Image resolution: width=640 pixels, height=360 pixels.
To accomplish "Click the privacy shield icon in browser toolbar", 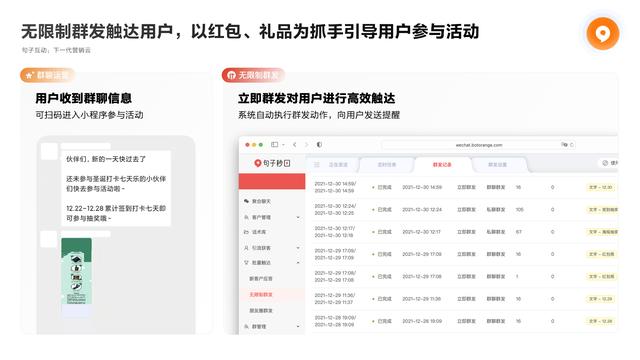I will pyautogui.click(x=319, y=144).
